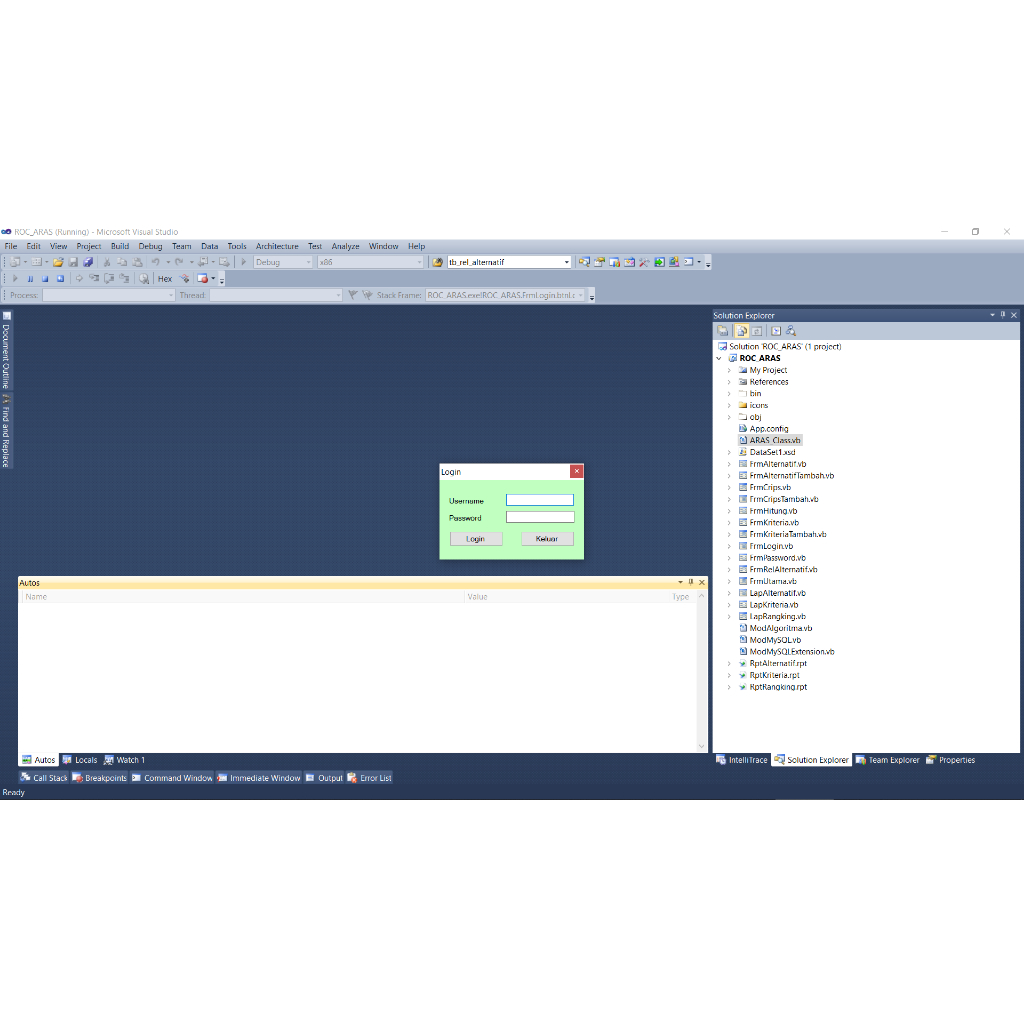Click Refresh icon in Solution Explorer toolbar

(x=757, y=331)
